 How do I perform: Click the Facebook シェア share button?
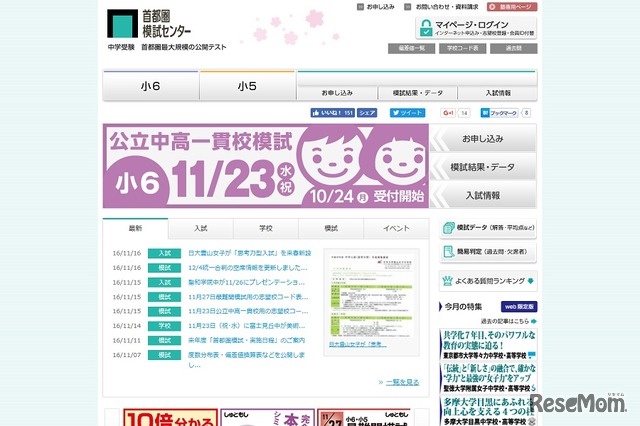(367, 113)
